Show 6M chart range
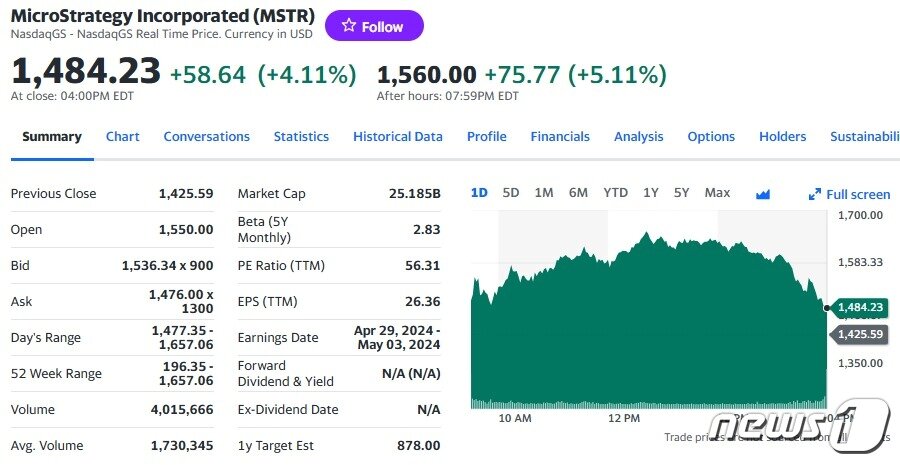The width and height of the screenshot is (900, 465). (x=578, y=193)
